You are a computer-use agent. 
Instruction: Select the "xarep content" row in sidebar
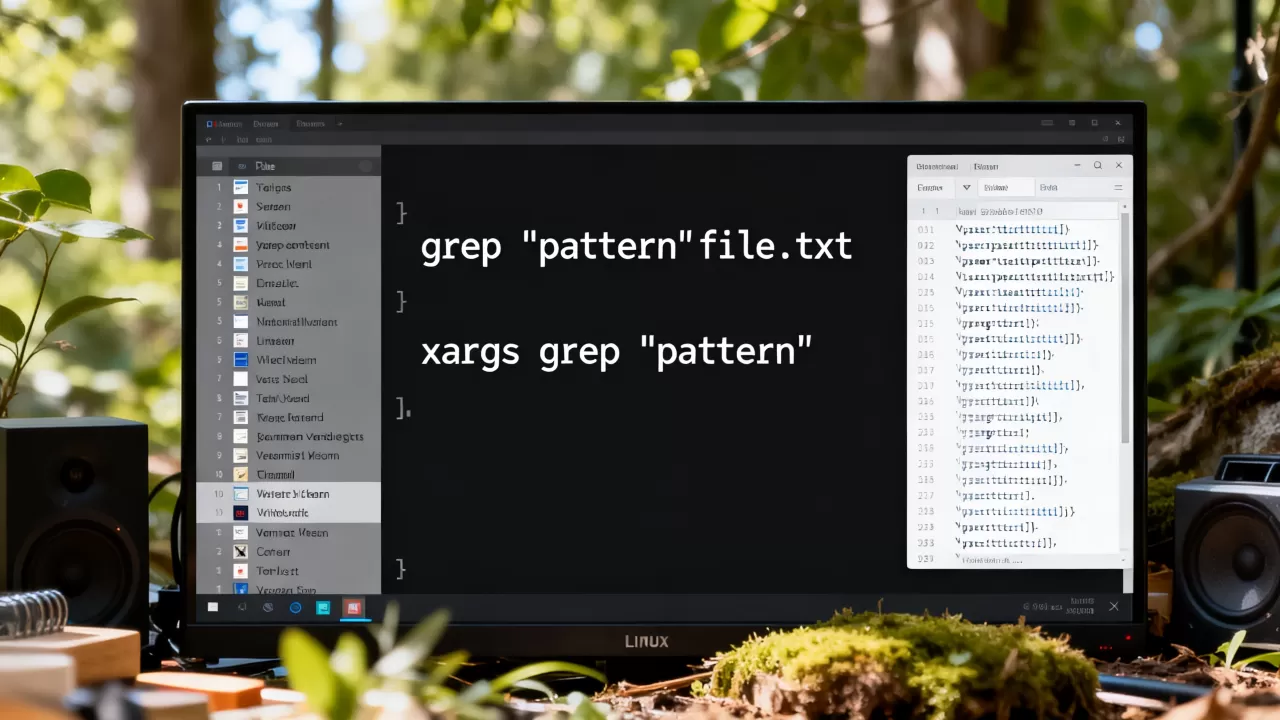coord(288,245)
